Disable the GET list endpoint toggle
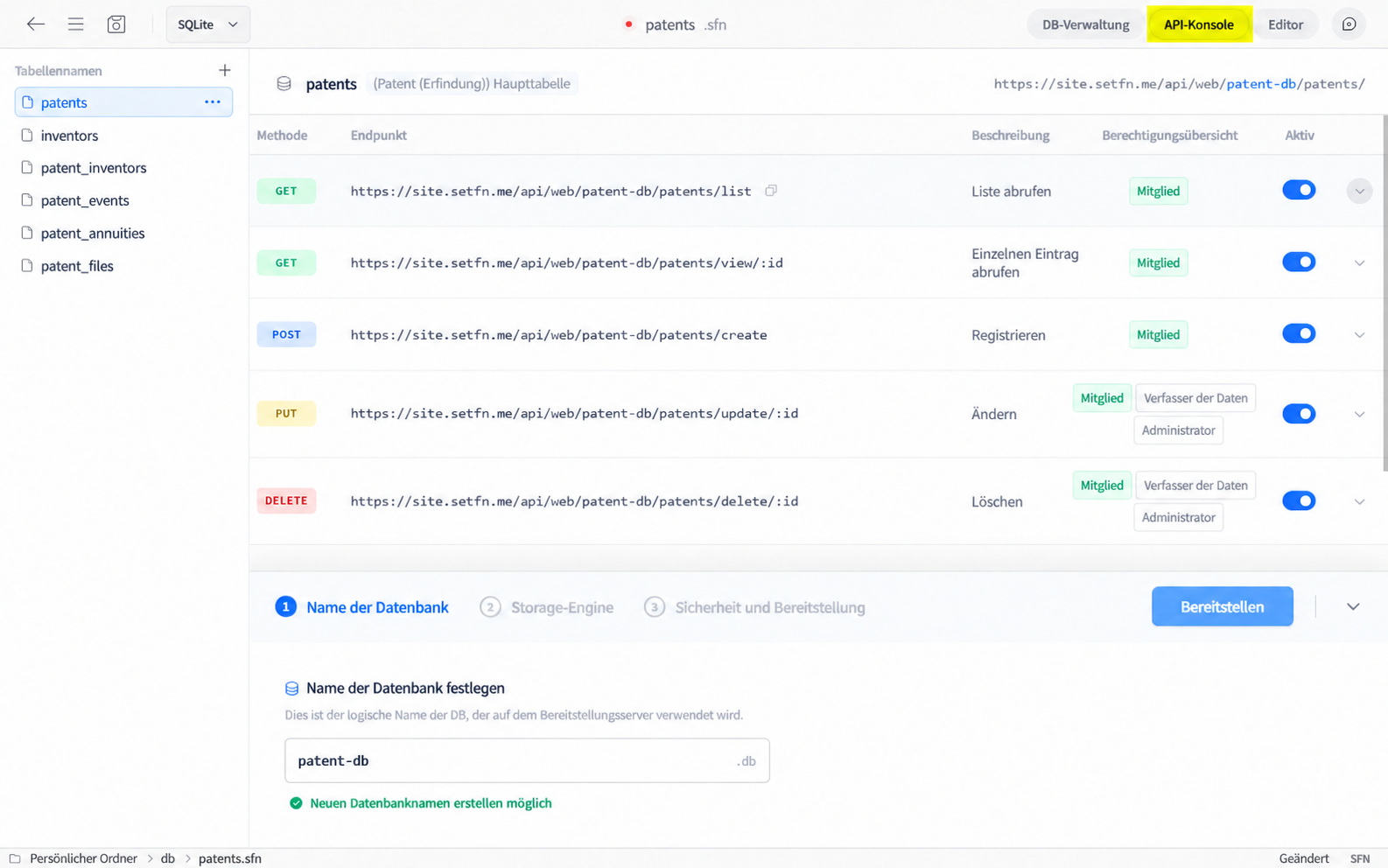 point(1299,190)
